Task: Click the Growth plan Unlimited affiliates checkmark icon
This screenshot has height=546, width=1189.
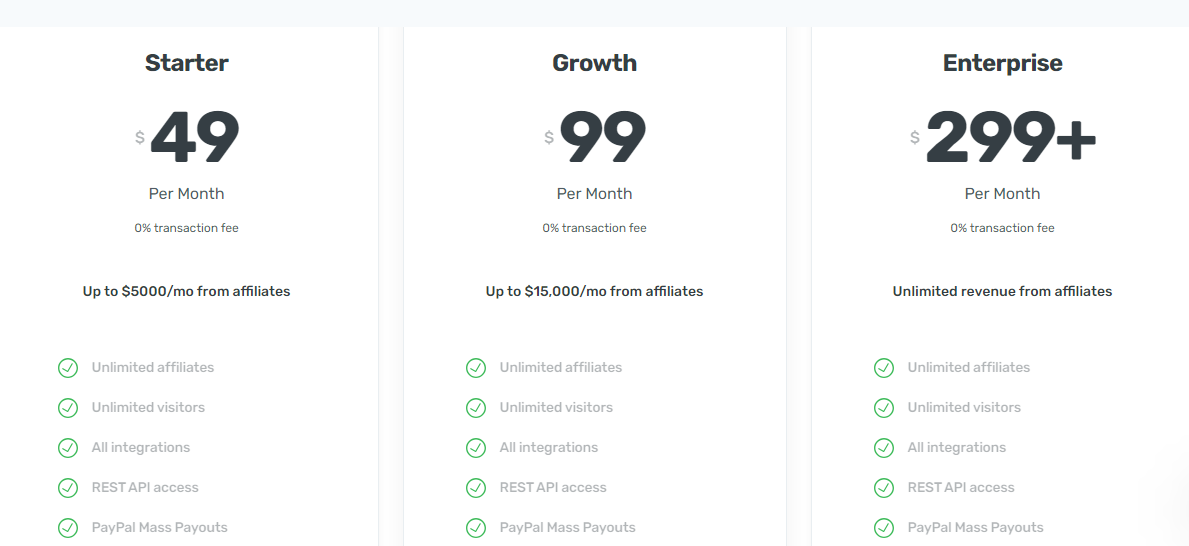Action: (476, 368)
